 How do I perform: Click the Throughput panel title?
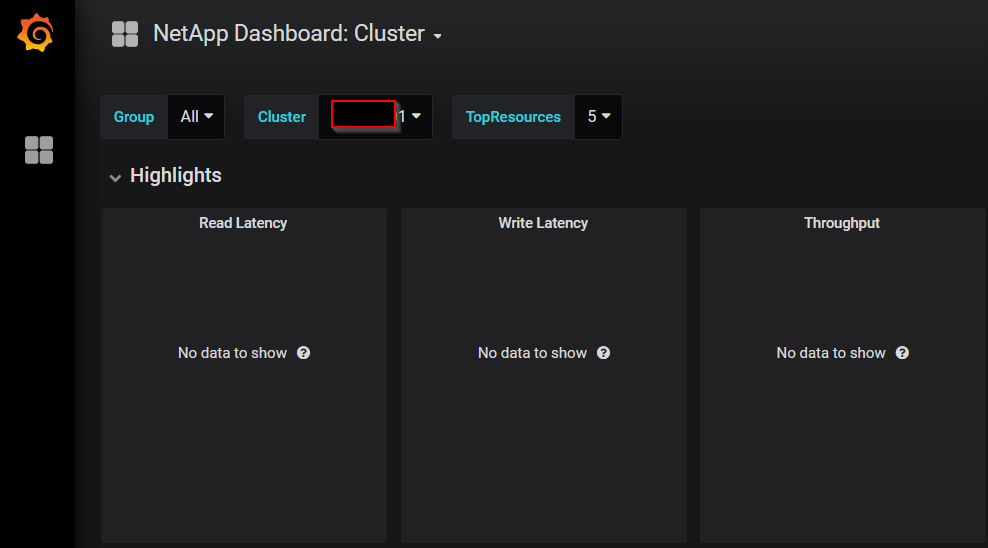click(842, 223)
